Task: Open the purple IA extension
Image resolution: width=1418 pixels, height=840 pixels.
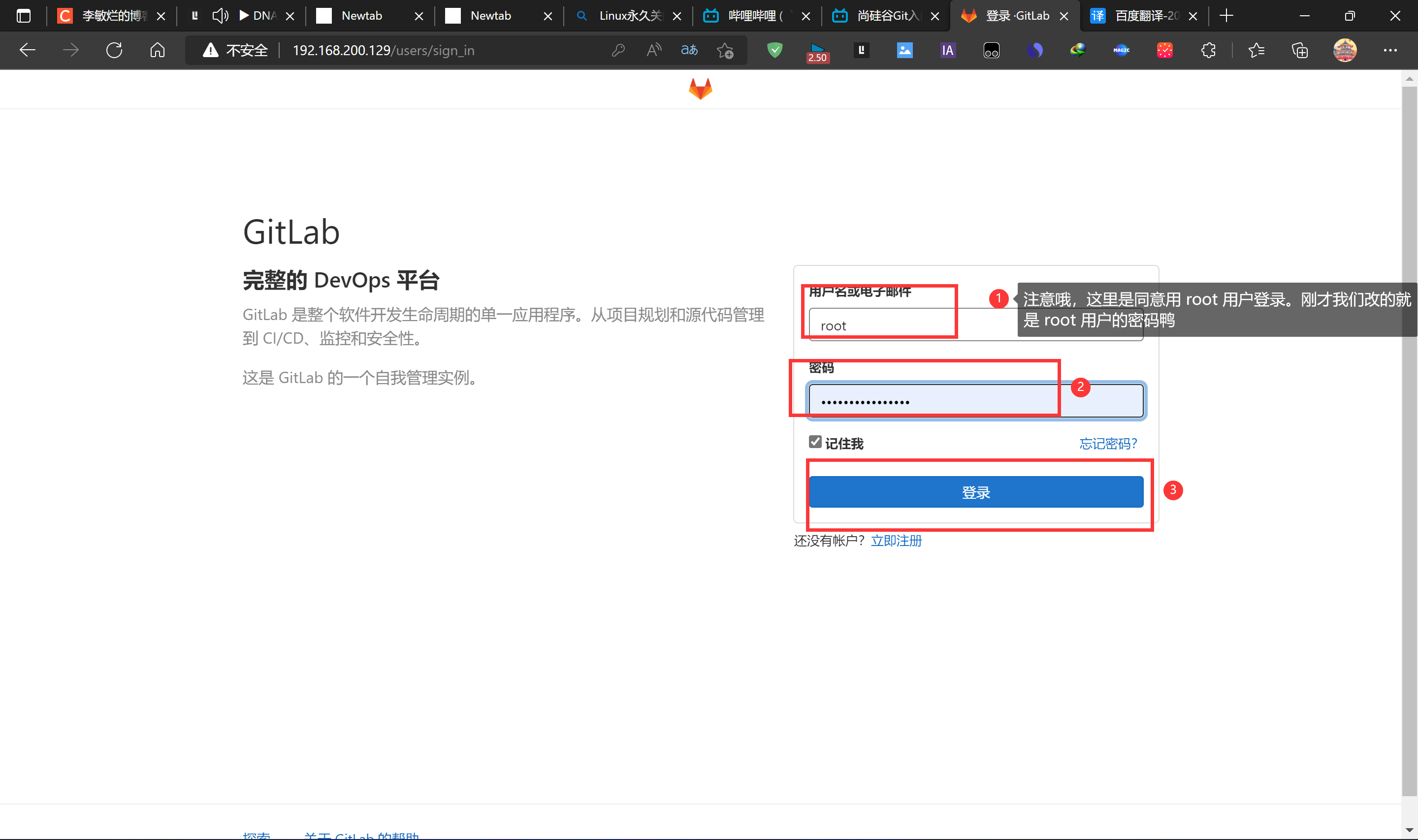Action: click(948, 50)
